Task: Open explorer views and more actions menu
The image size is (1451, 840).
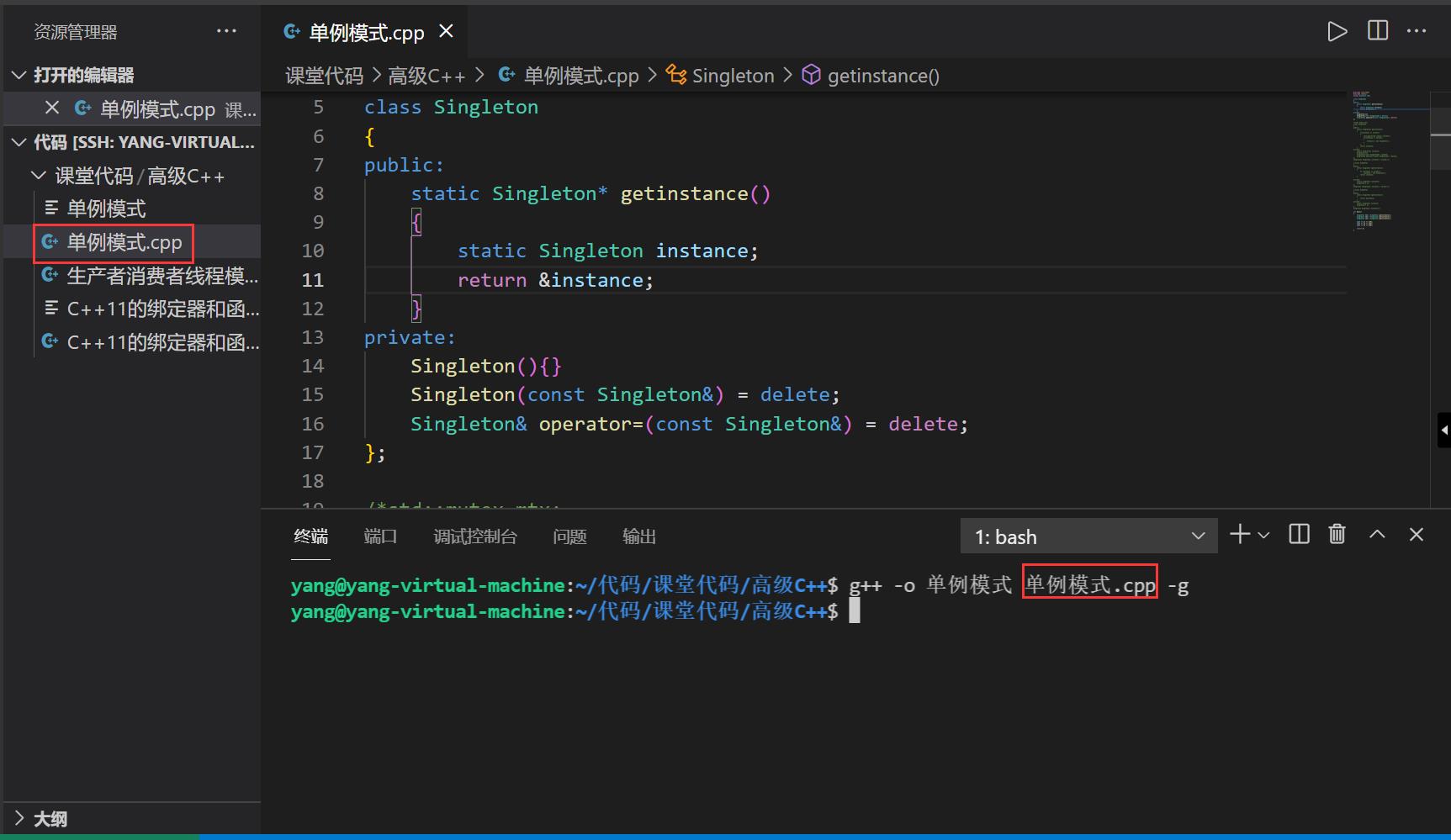Action: coord(226,31)
